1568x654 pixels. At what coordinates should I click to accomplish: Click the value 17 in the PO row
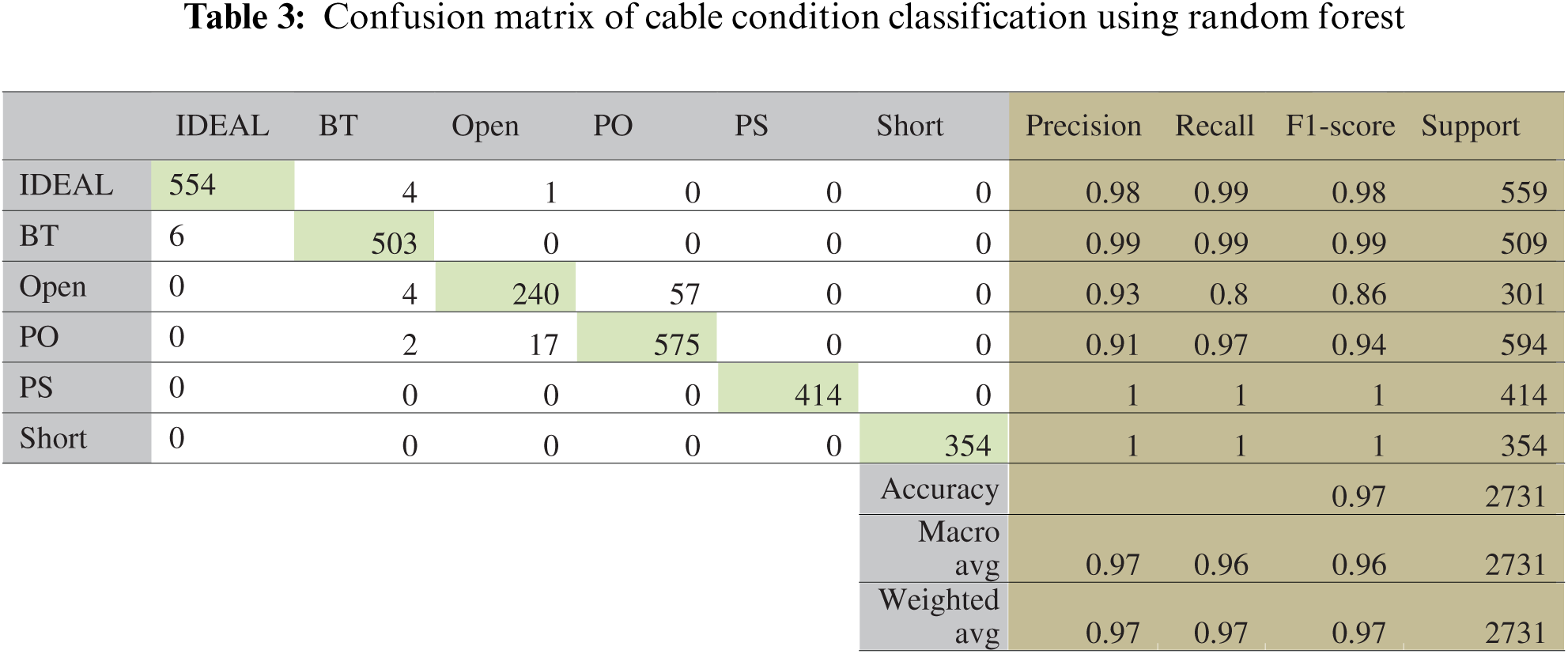pyautogui.click(x=543, y=346)
